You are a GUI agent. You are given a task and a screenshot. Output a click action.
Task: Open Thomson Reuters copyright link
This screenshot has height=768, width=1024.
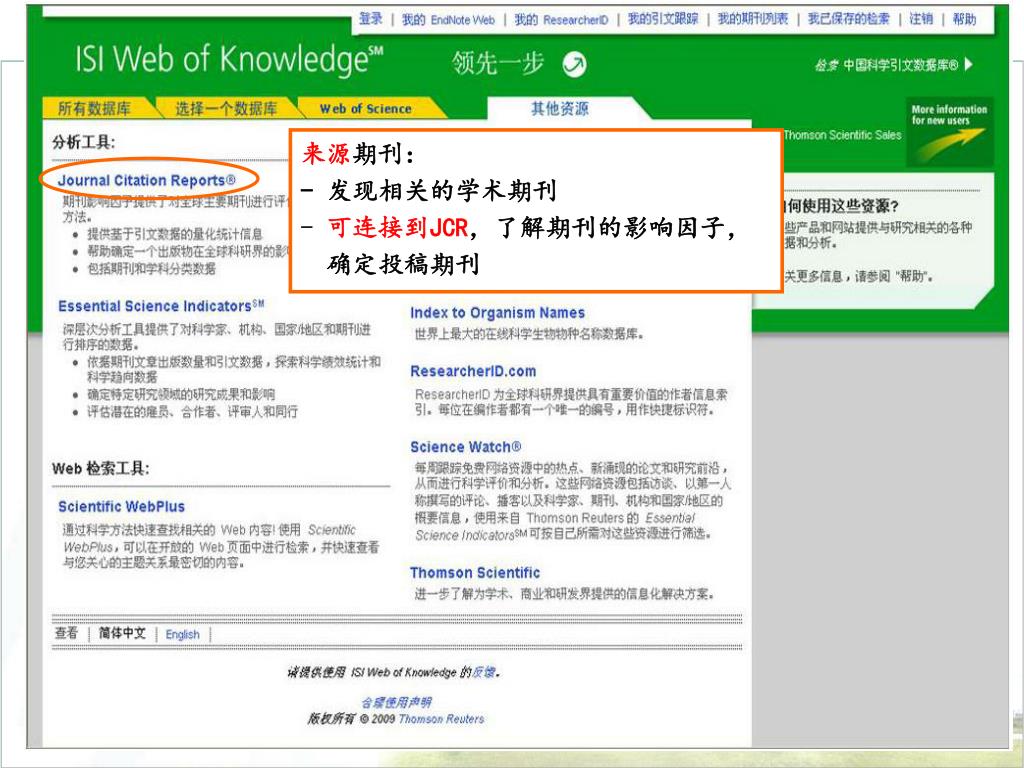pos(441,719)
